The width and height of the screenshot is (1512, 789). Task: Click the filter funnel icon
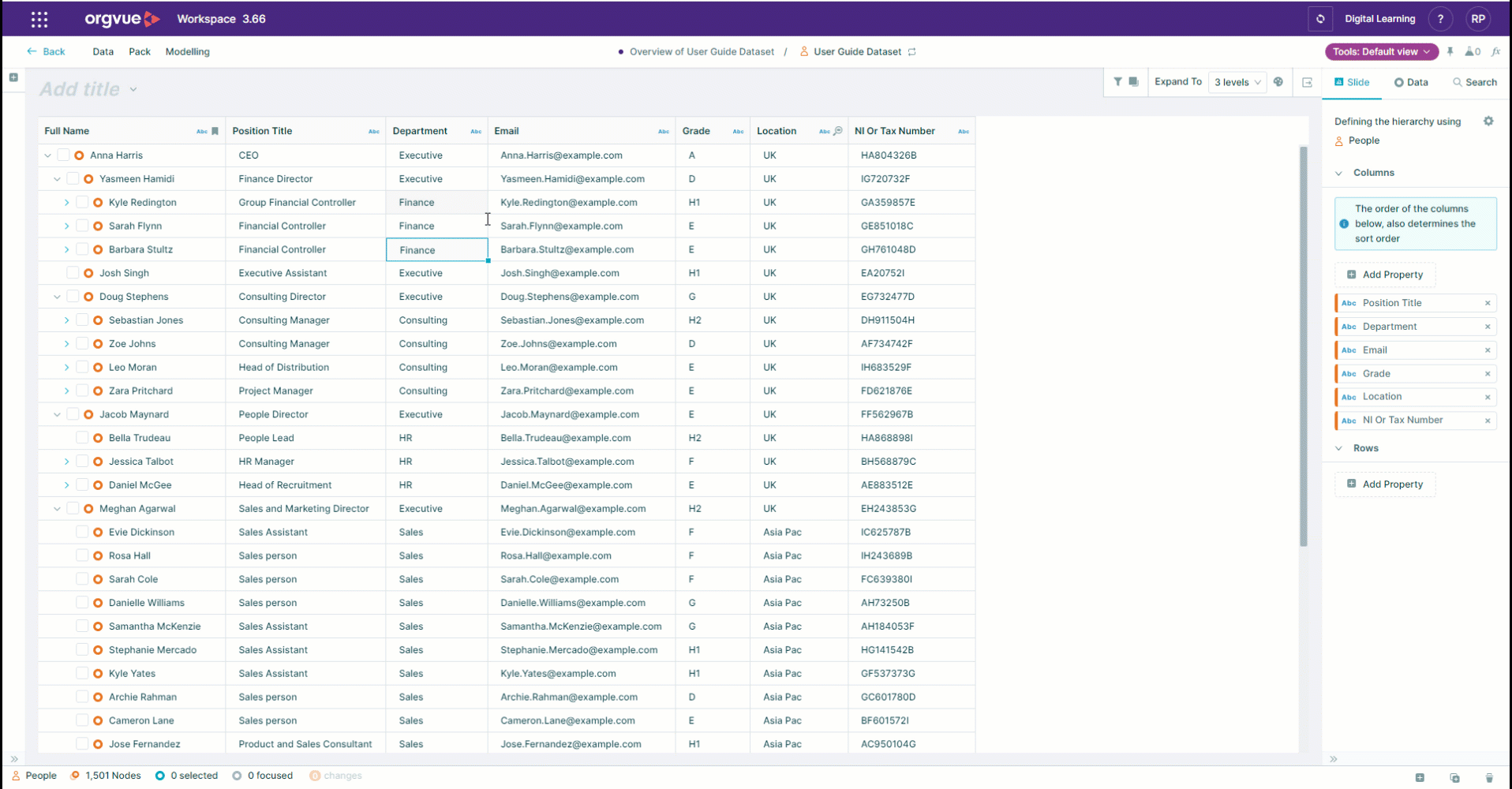(1117, 81)
